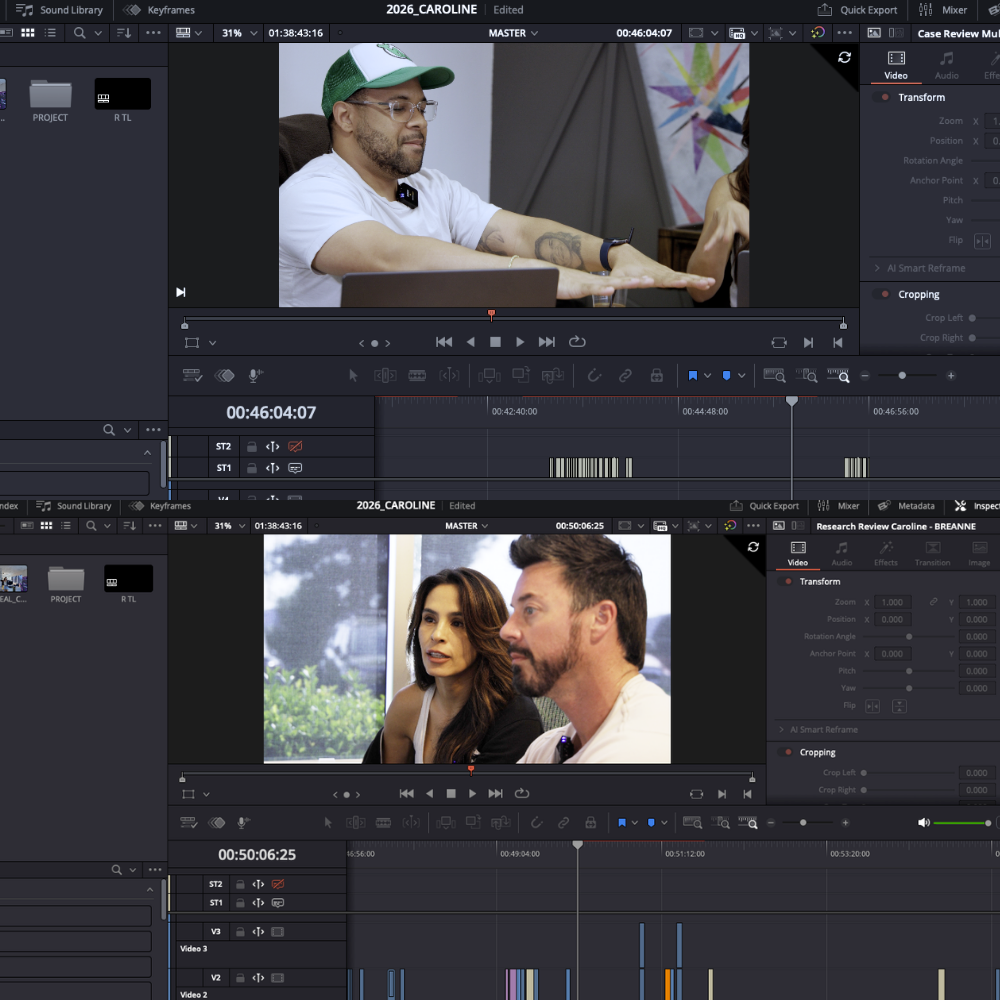This screenshot has width=1000, height=1000.
Task: Toggle the Cropping enable dot in upper inspector
Action: pyautogui.click(x=885, y=294)
